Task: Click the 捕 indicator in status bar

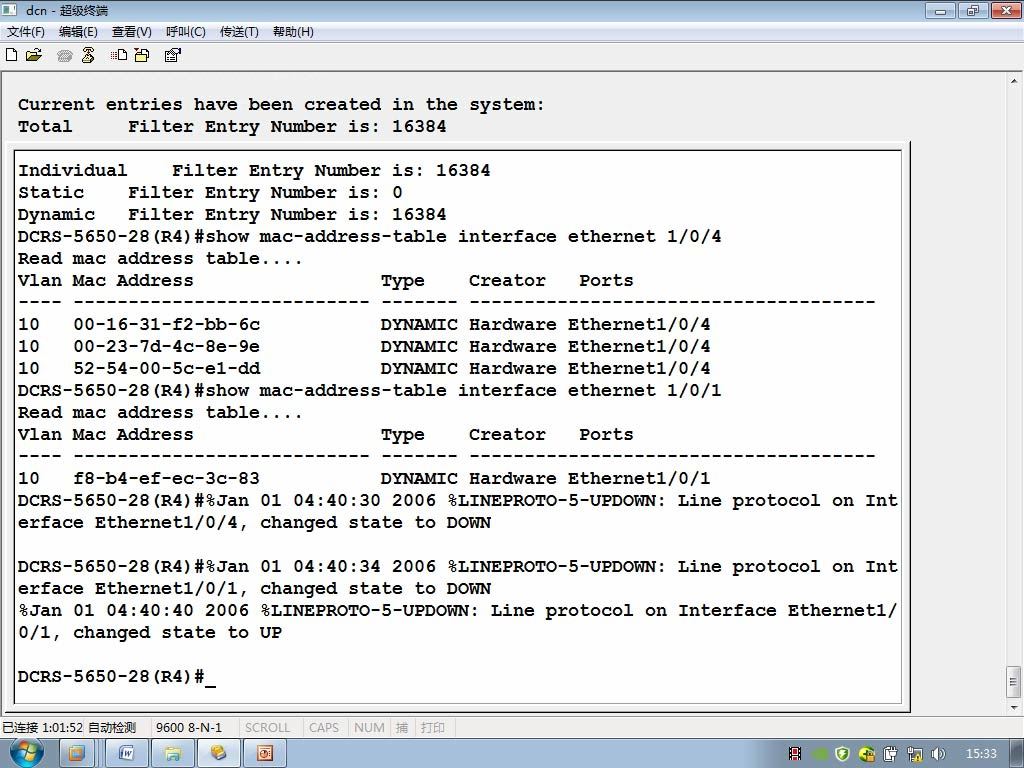Action: (x=402, y=728)
